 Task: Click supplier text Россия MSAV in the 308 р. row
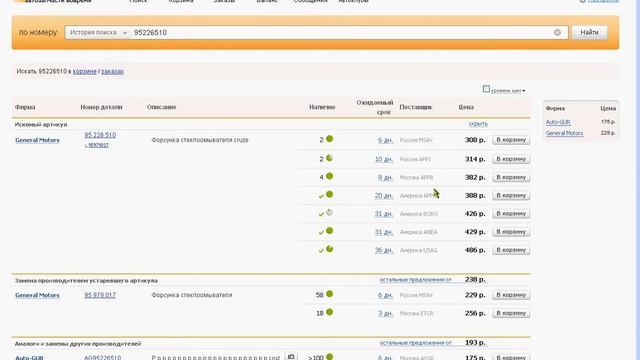(416, 140)
